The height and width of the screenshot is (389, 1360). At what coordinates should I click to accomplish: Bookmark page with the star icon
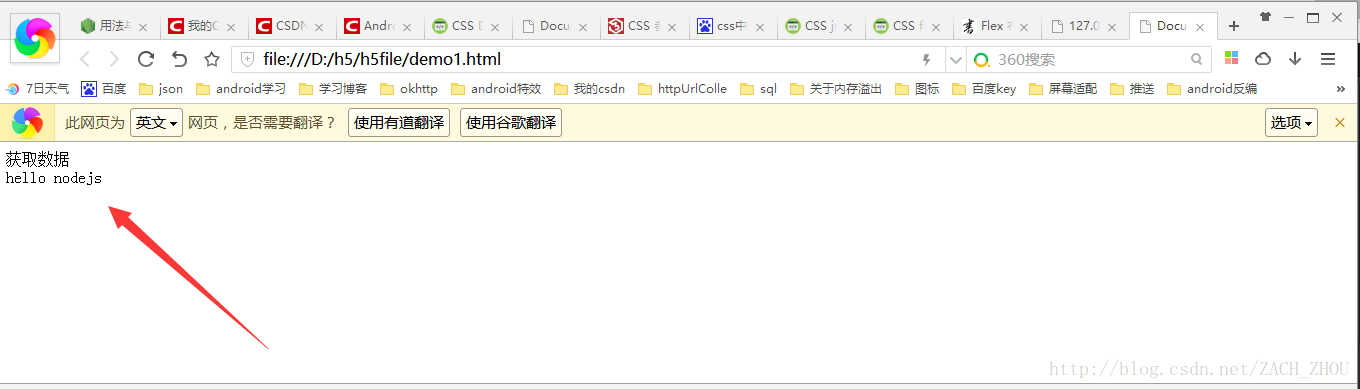point(212,59)
